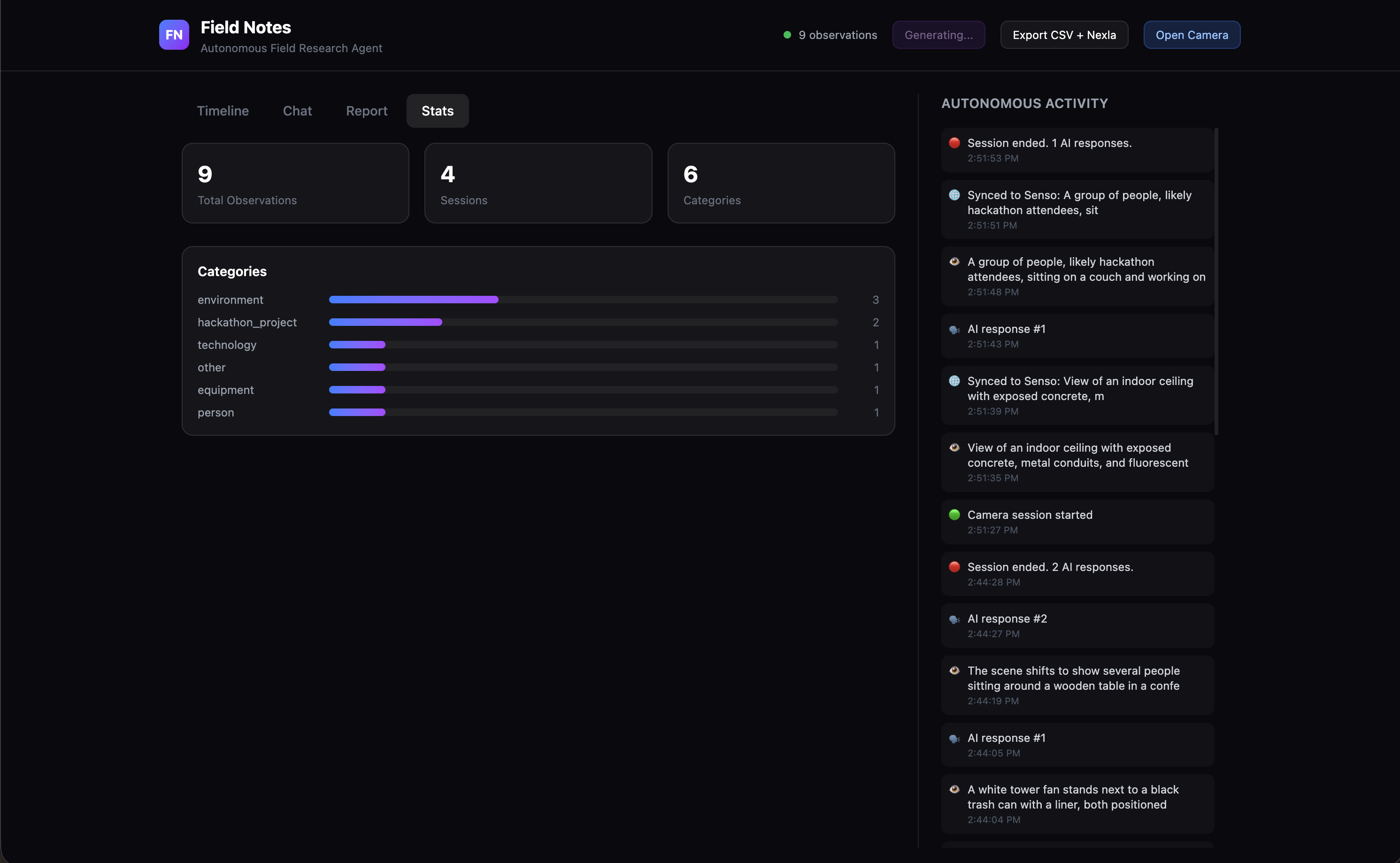
Task: Click red icon on 2:44:28 Session ended
Action: [954, 567]
